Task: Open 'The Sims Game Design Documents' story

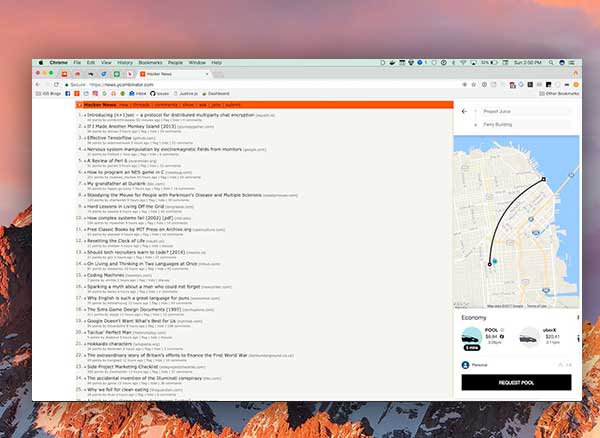Action: [134, 309]
